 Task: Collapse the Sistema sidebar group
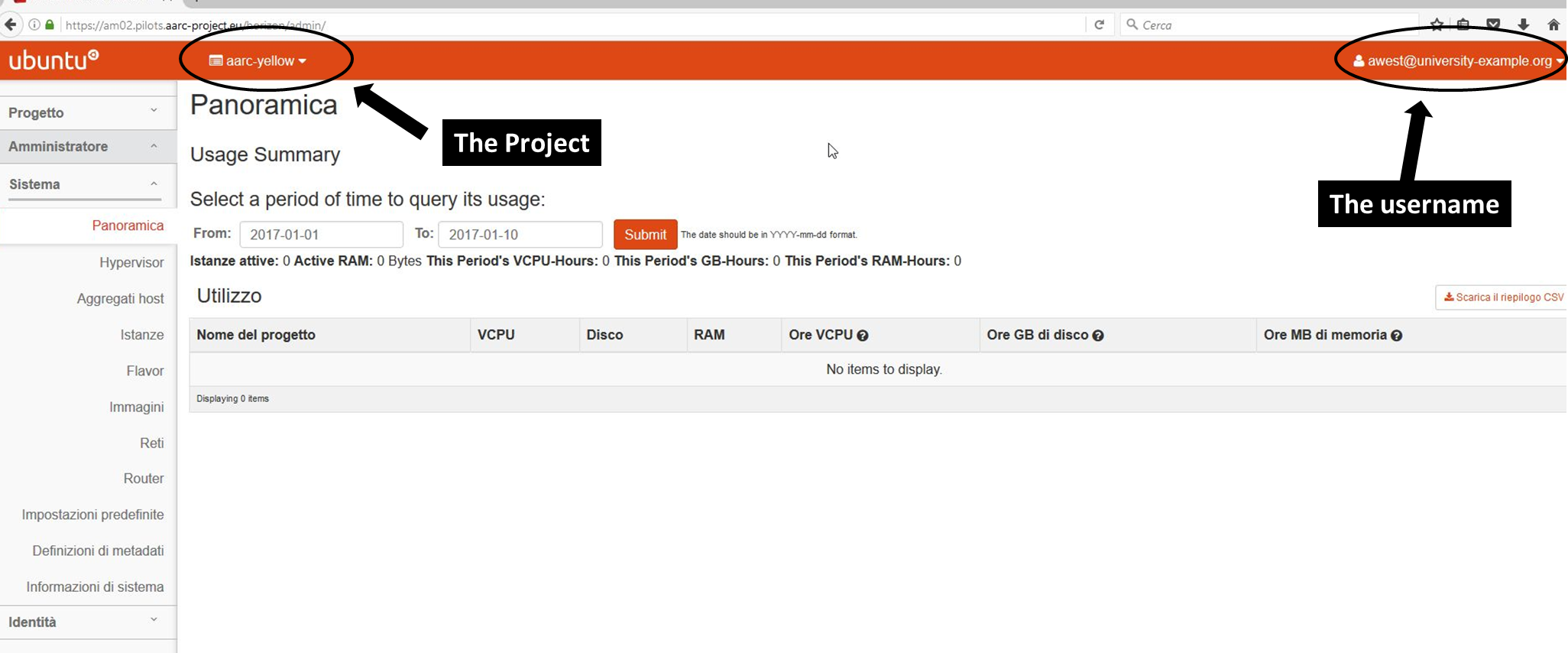pos(83,184)
